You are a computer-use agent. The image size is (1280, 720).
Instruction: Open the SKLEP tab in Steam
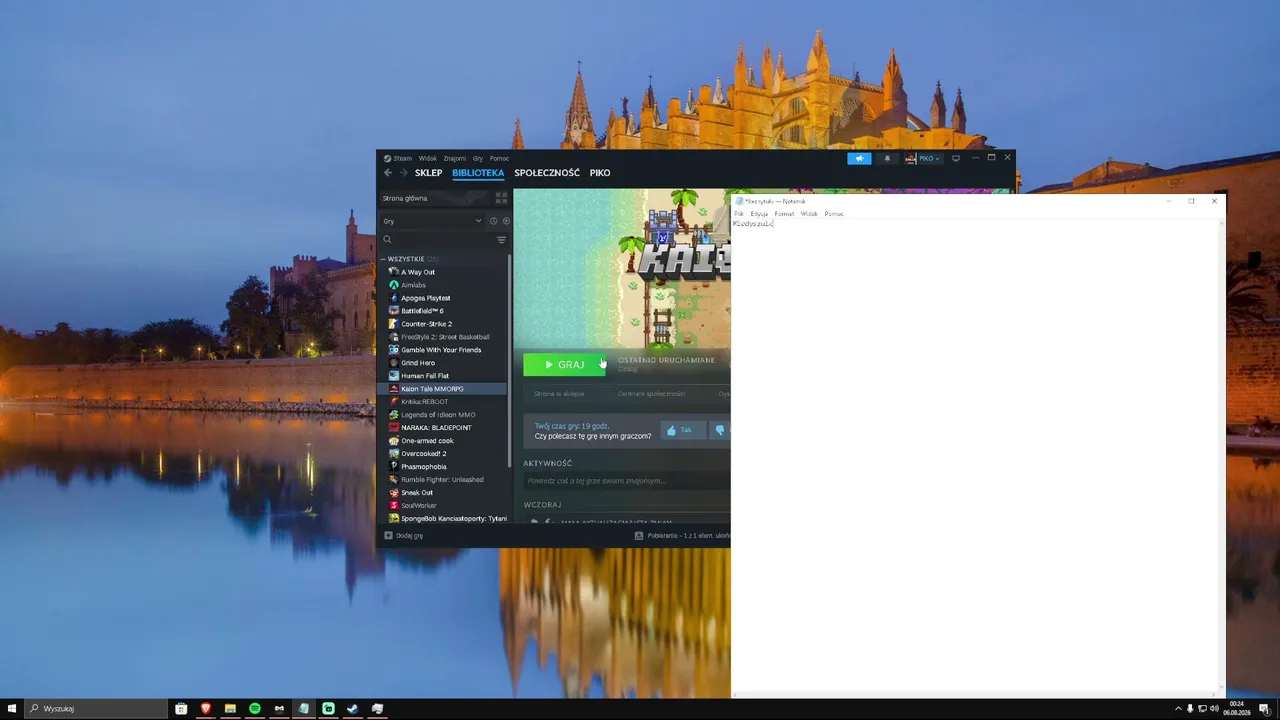pyautogui.click(x=428, y=173)
